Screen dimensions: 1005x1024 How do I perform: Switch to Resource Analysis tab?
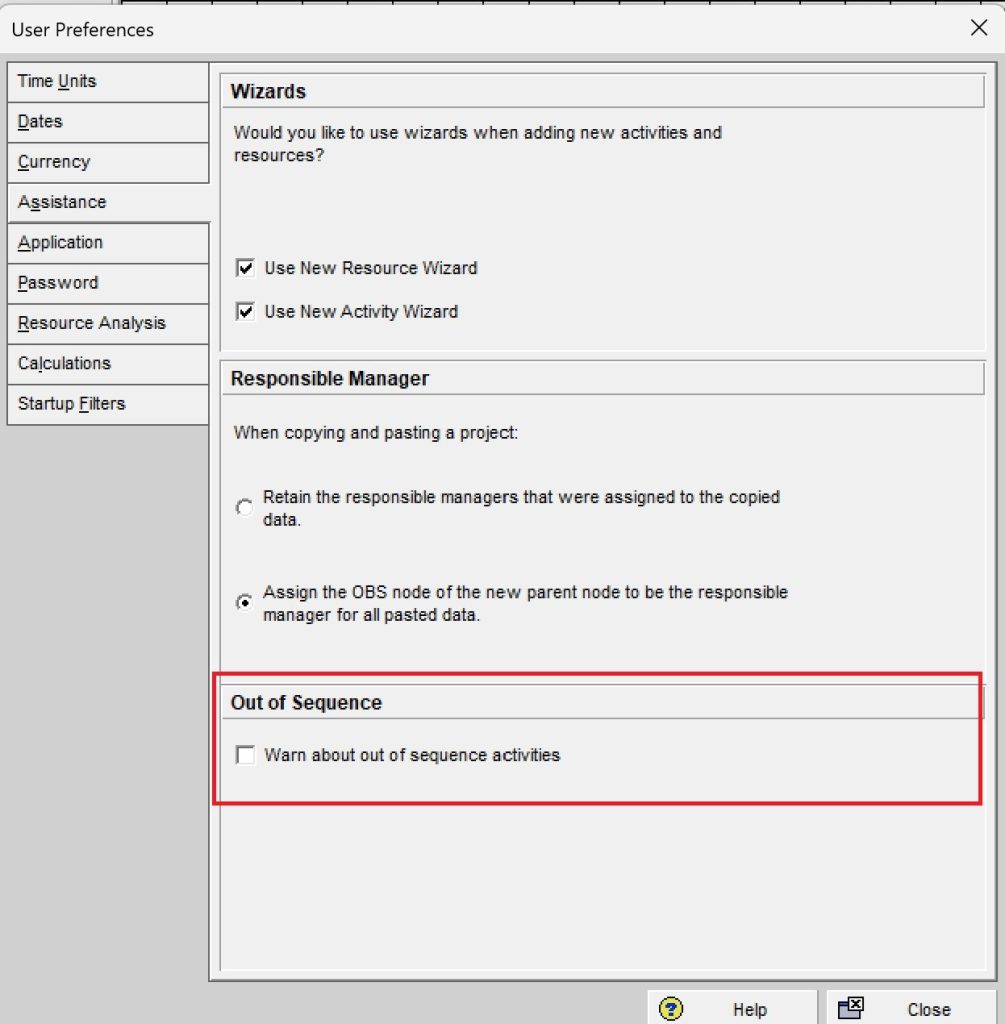click(x=108, y=324)
